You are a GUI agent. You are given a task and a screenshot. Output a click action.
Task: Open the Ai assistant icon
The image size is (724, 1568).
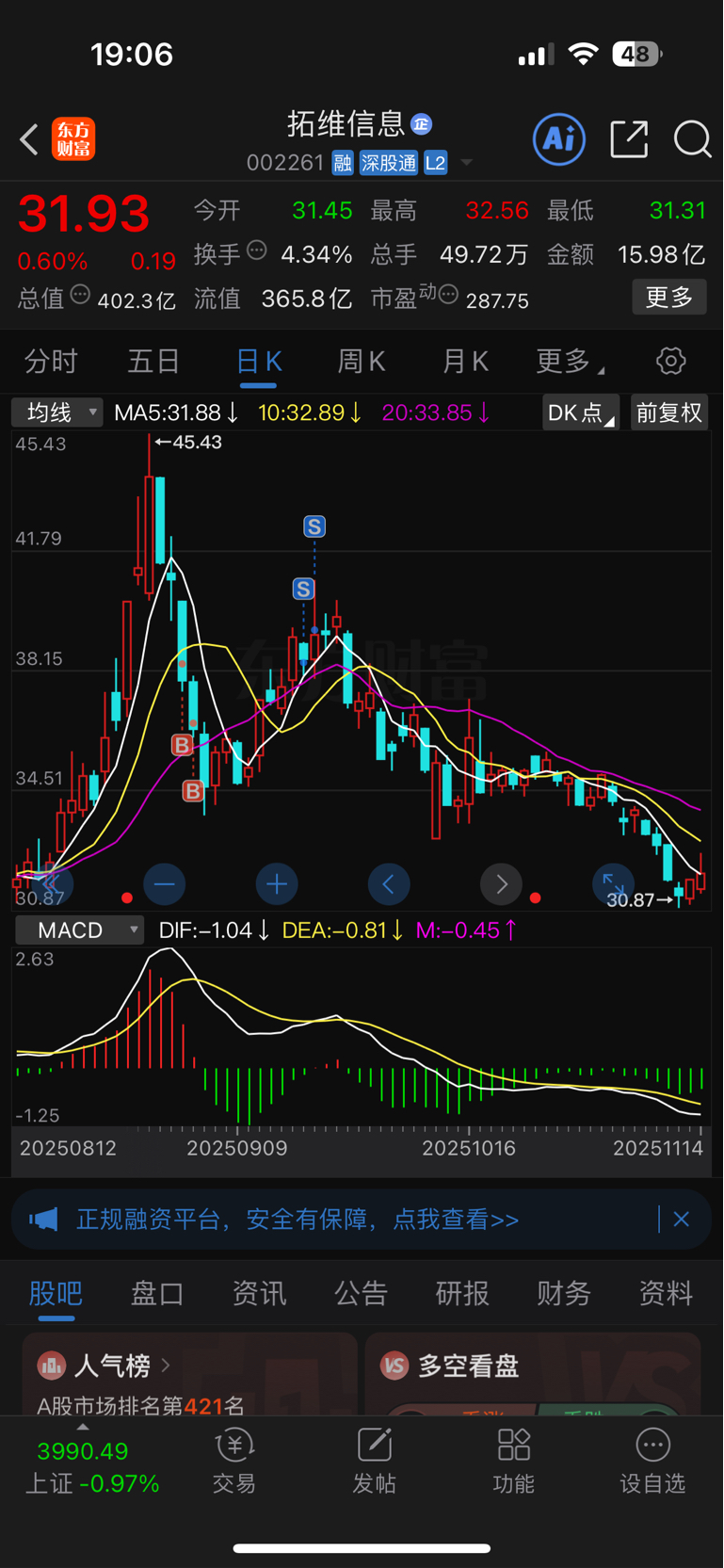coord(559,139)
